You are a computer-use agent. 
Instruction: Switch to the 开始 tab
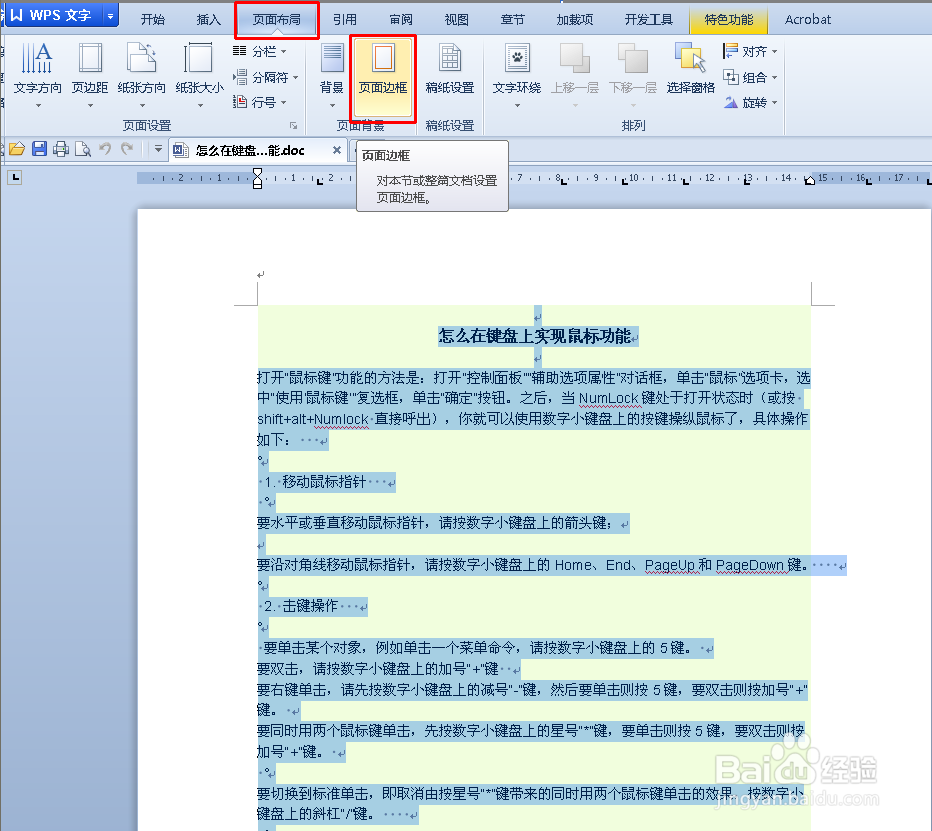(153, 20)
